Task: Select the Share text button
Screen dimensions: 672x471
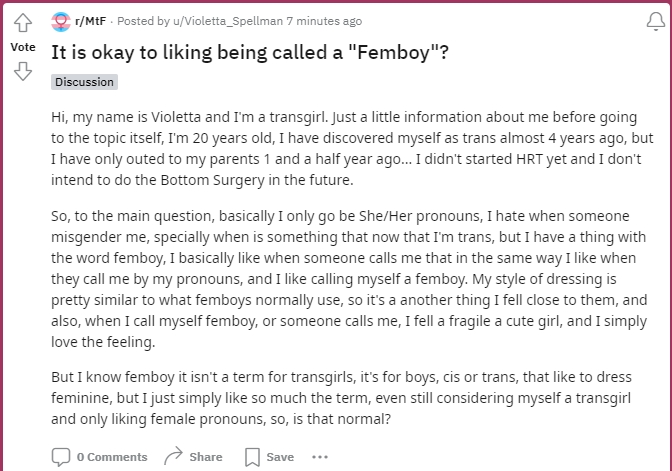Action: tap(206, 457)
